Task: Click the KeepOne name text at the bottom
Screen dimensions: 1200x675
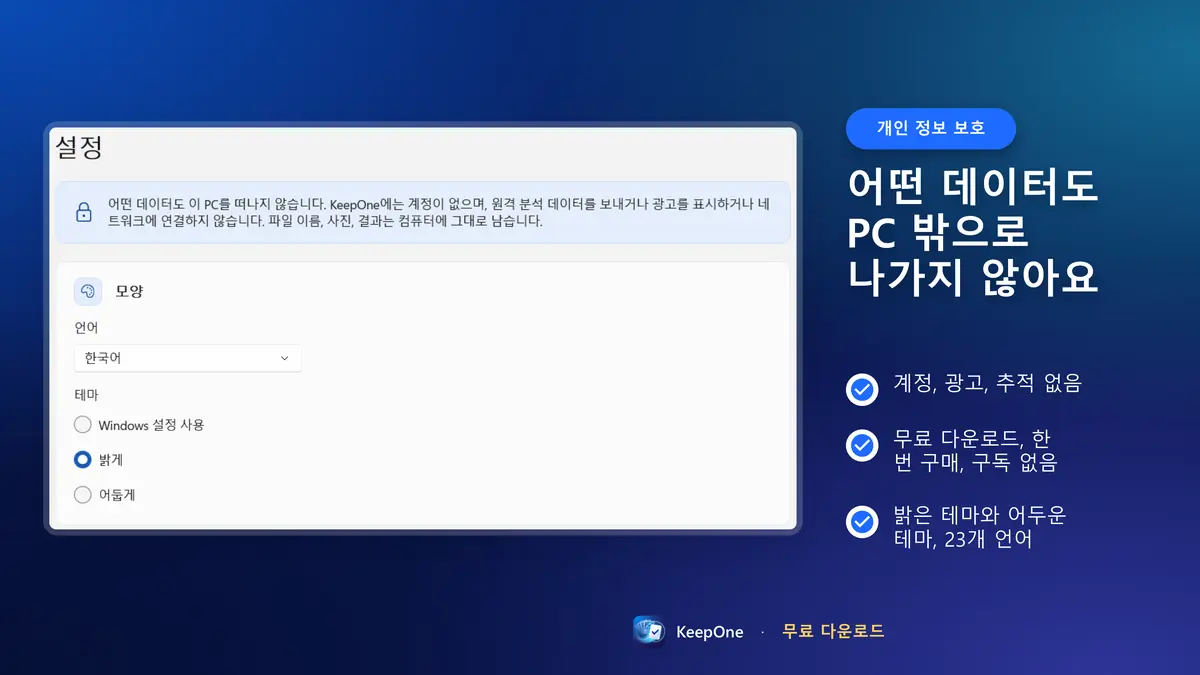Action: coord(710,632)
